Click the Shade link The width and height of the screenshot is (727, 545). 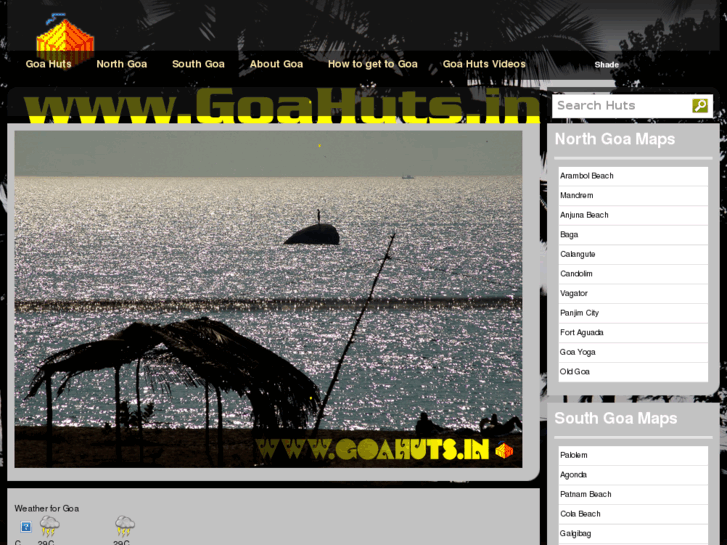point(606,65)
